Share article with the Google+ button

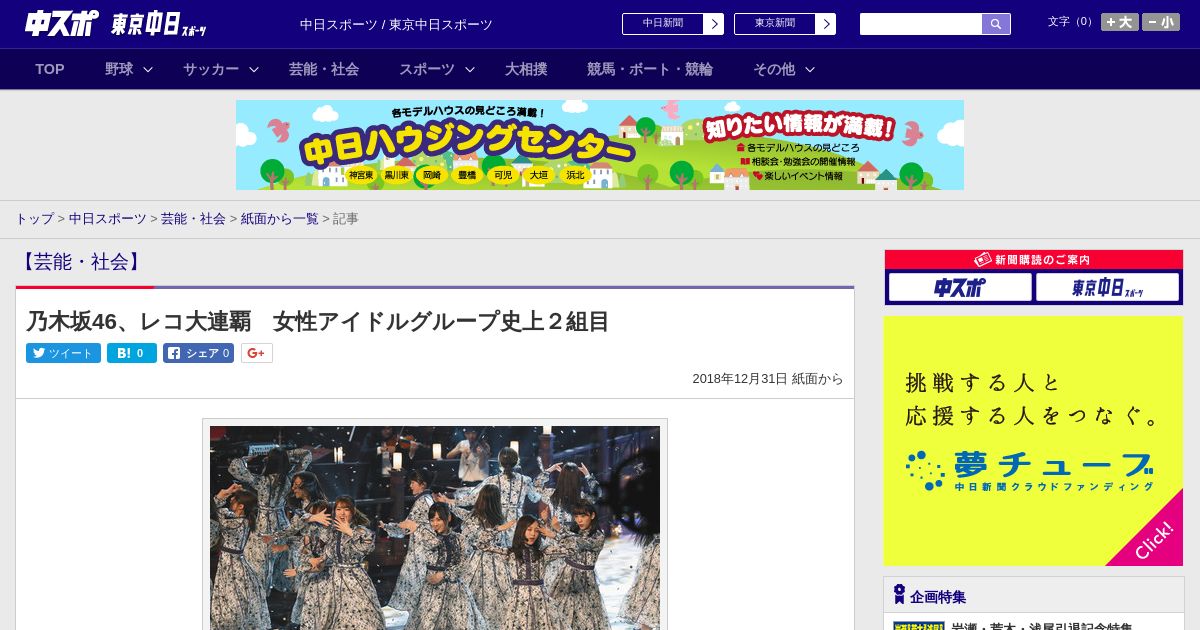pyautogui.click(x=257, y=353)
